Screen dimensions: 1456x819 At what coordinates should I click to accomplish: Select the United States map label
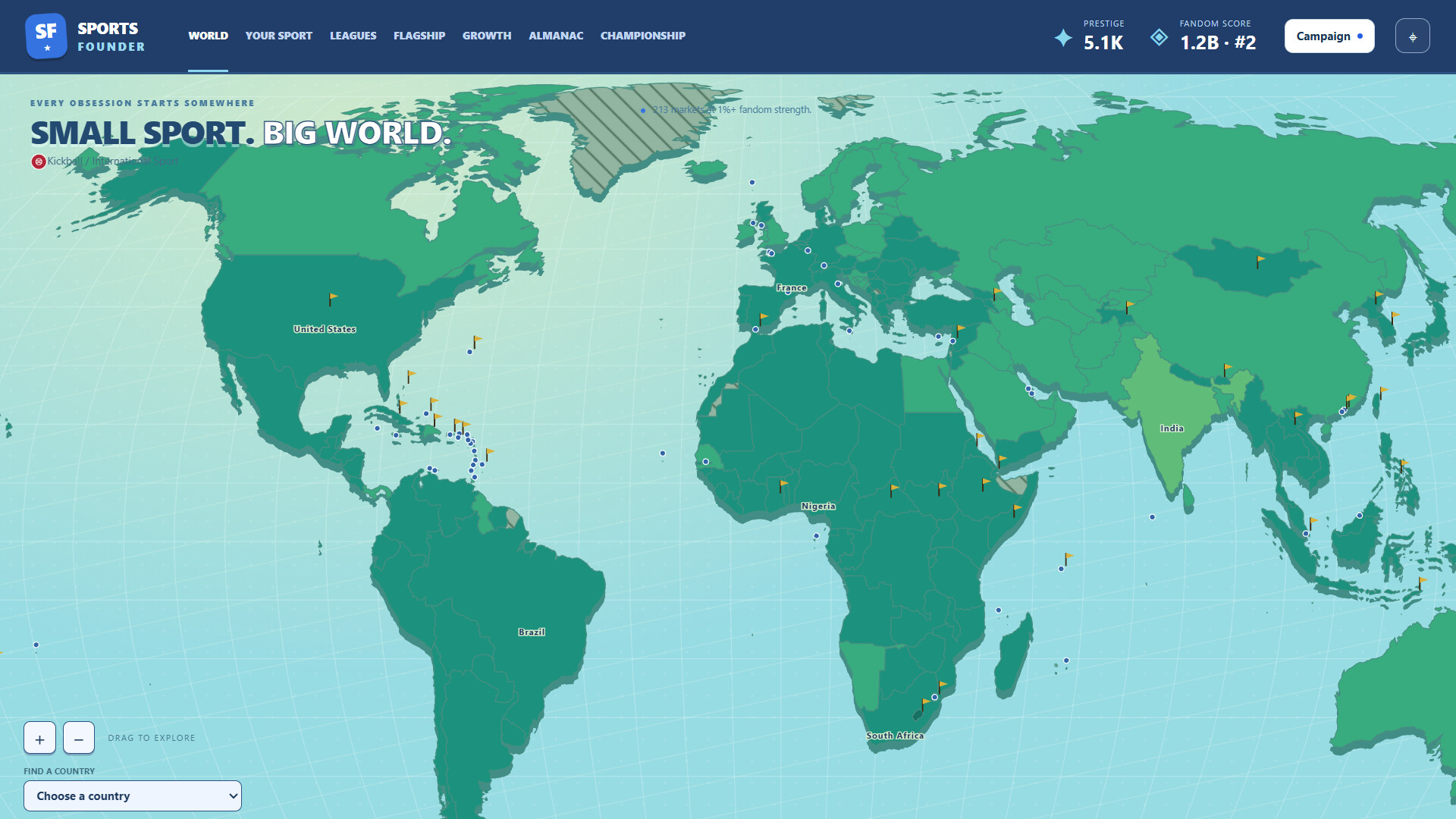pos(325,329)
